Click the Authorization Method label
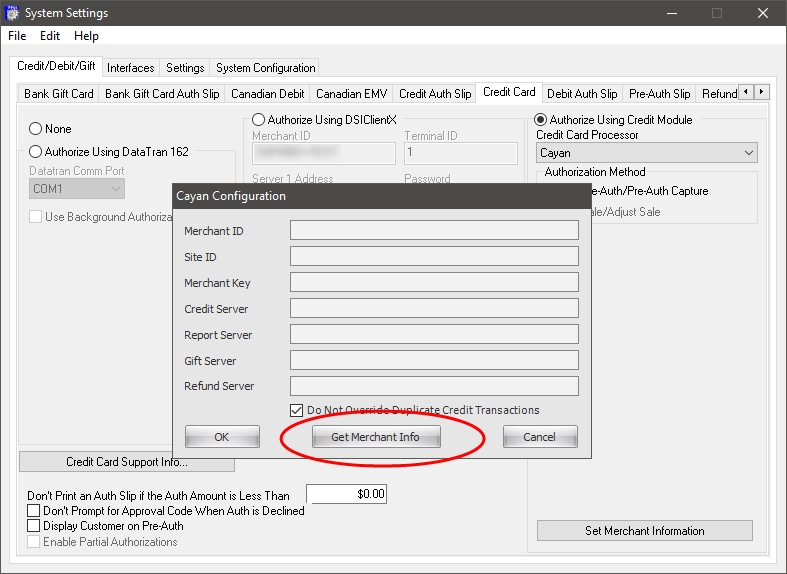 (x=595, y=172)
